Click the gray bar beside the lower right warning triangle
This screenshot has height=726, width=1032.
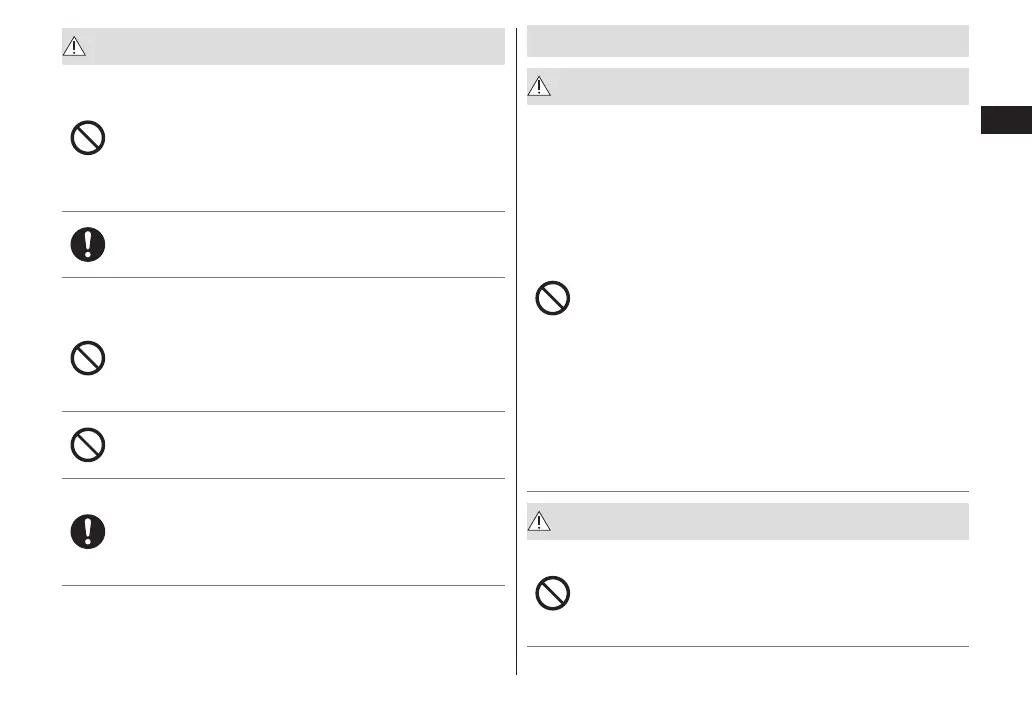[x=760, y=521]
